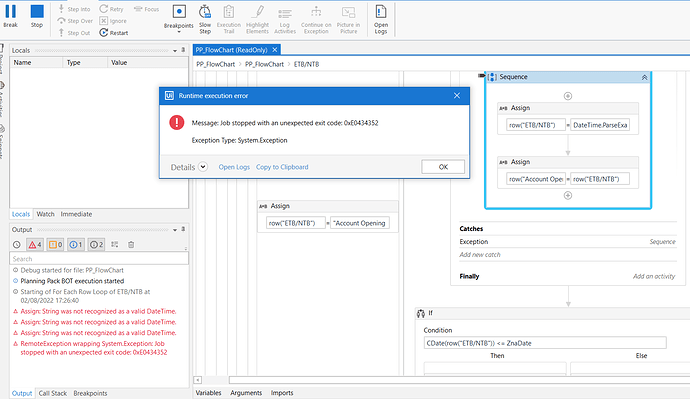
Task: Clear all Output log messages
Action: [131, 245]
